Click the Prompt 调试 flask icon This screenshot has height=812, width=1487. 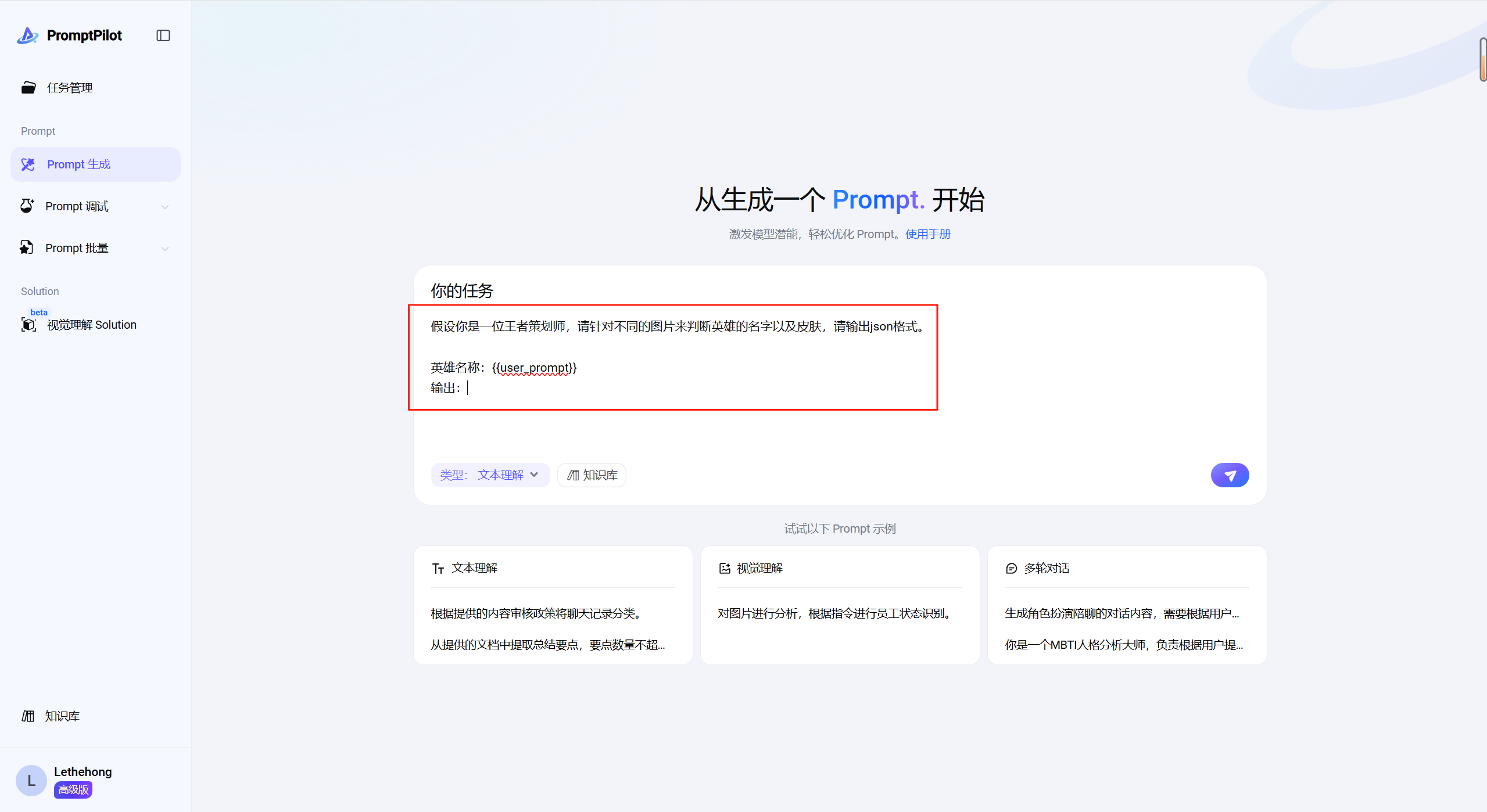tap(27, 206)
